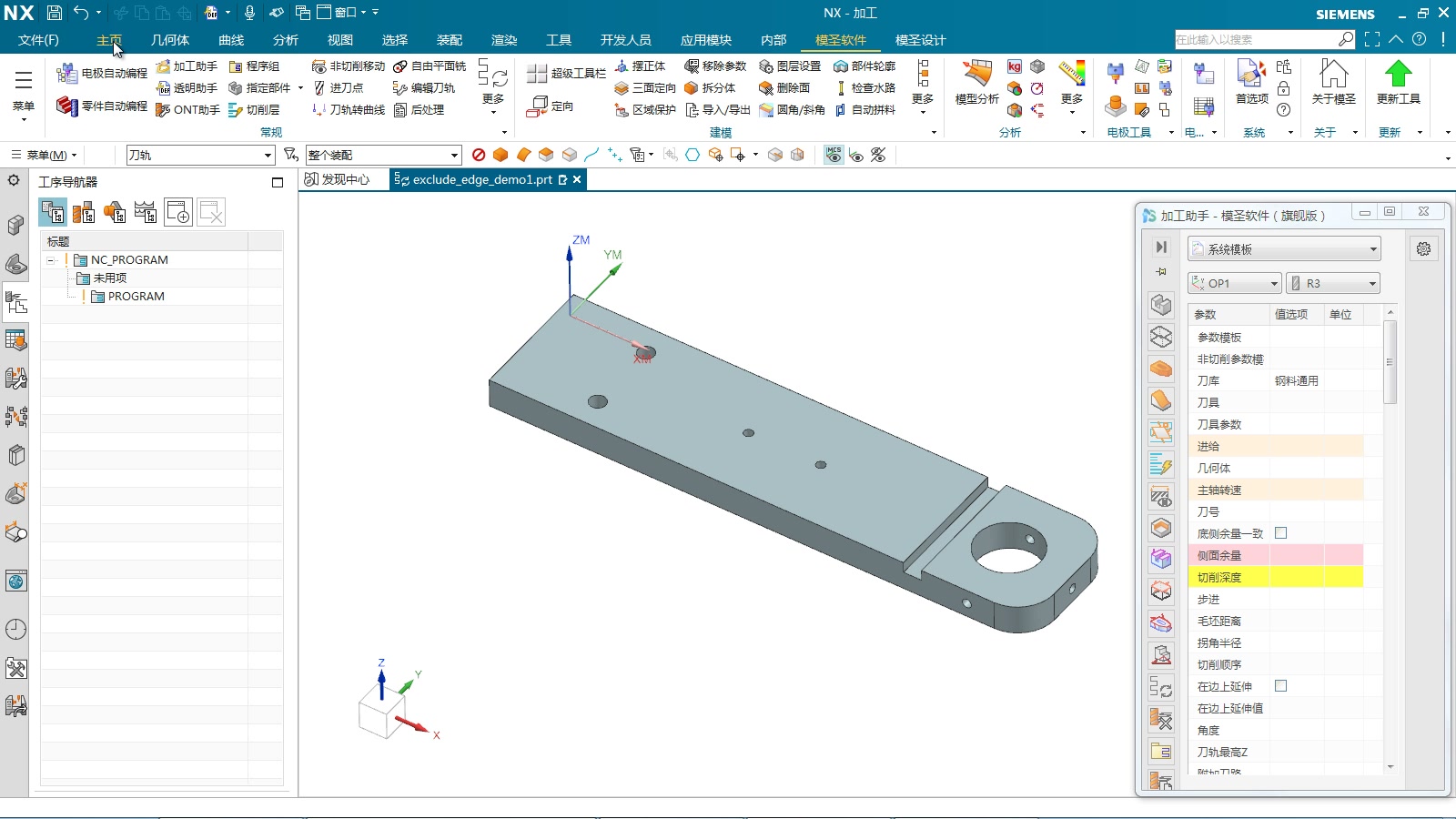The width and height of the screenshot is (1456, 819).
Task: Click the 圆角/斜角 fillet chamfer tool
Action: click(x=792, y=110)
